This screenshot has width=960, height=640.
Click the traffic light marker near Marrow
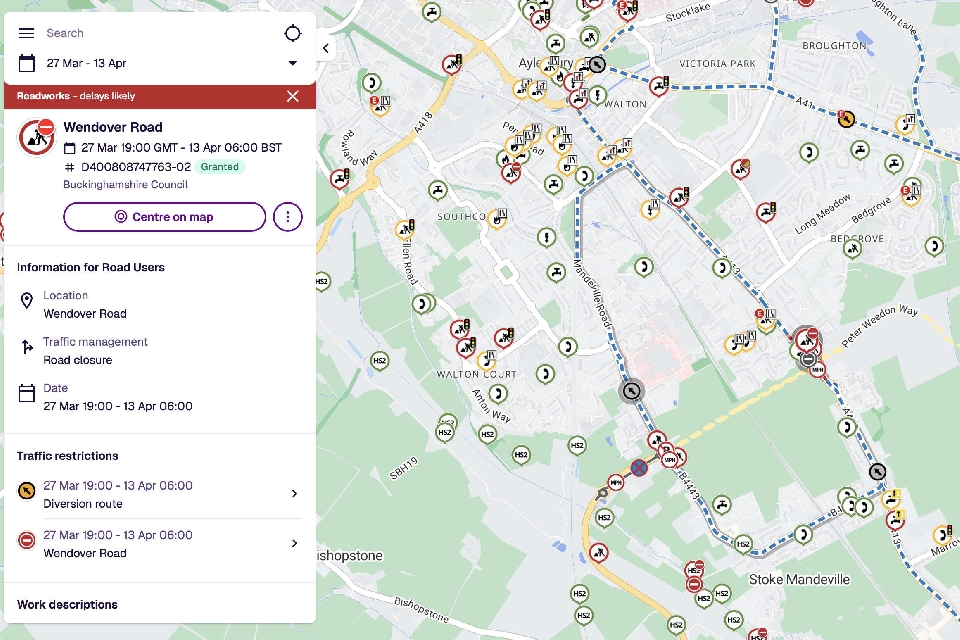[x=942, y=534]
